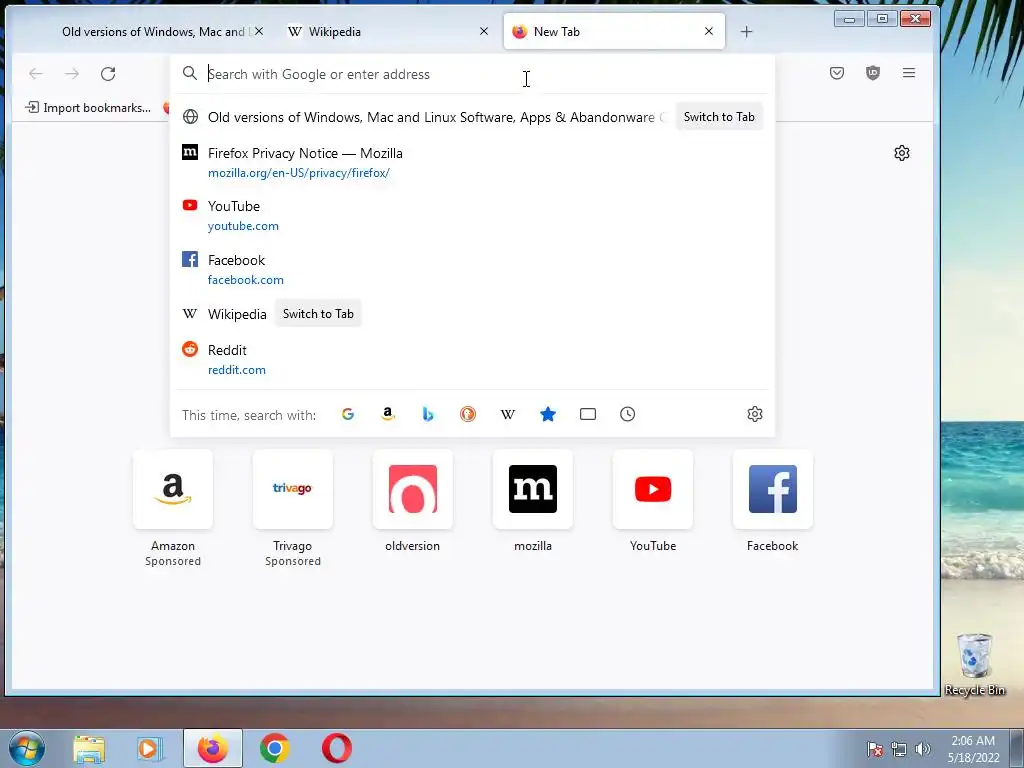Click the Forward navigation arrow

coord(72,74)
